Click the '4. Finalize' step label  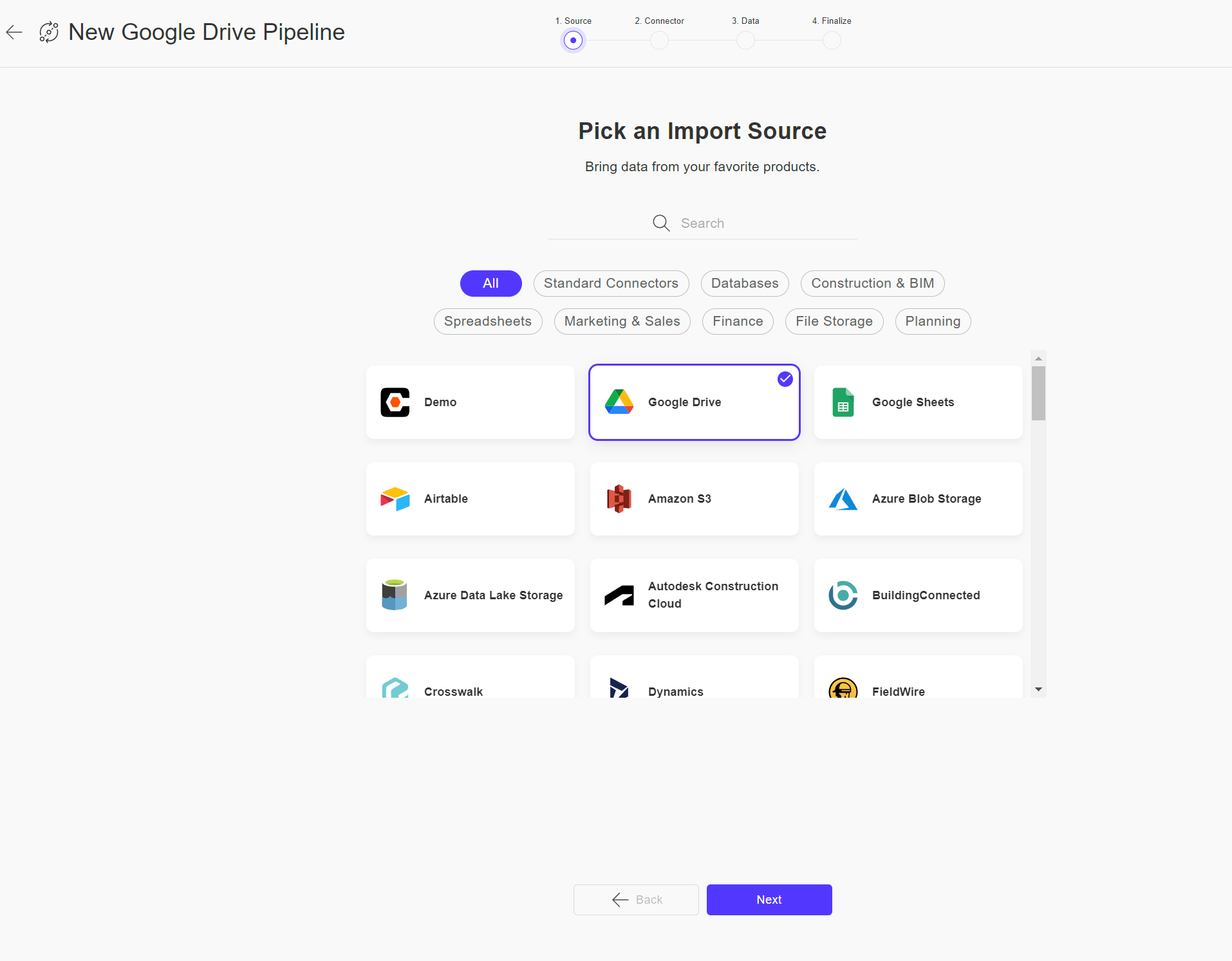[x=832, y=21]
